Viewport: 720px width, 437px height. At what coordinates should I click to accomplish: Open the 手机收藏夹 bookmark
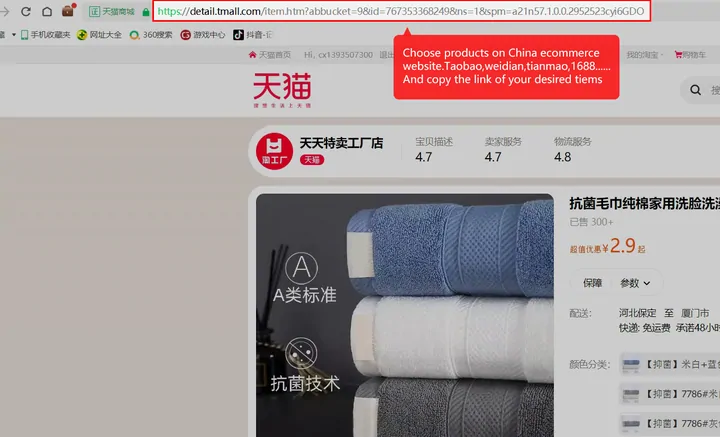45,35
